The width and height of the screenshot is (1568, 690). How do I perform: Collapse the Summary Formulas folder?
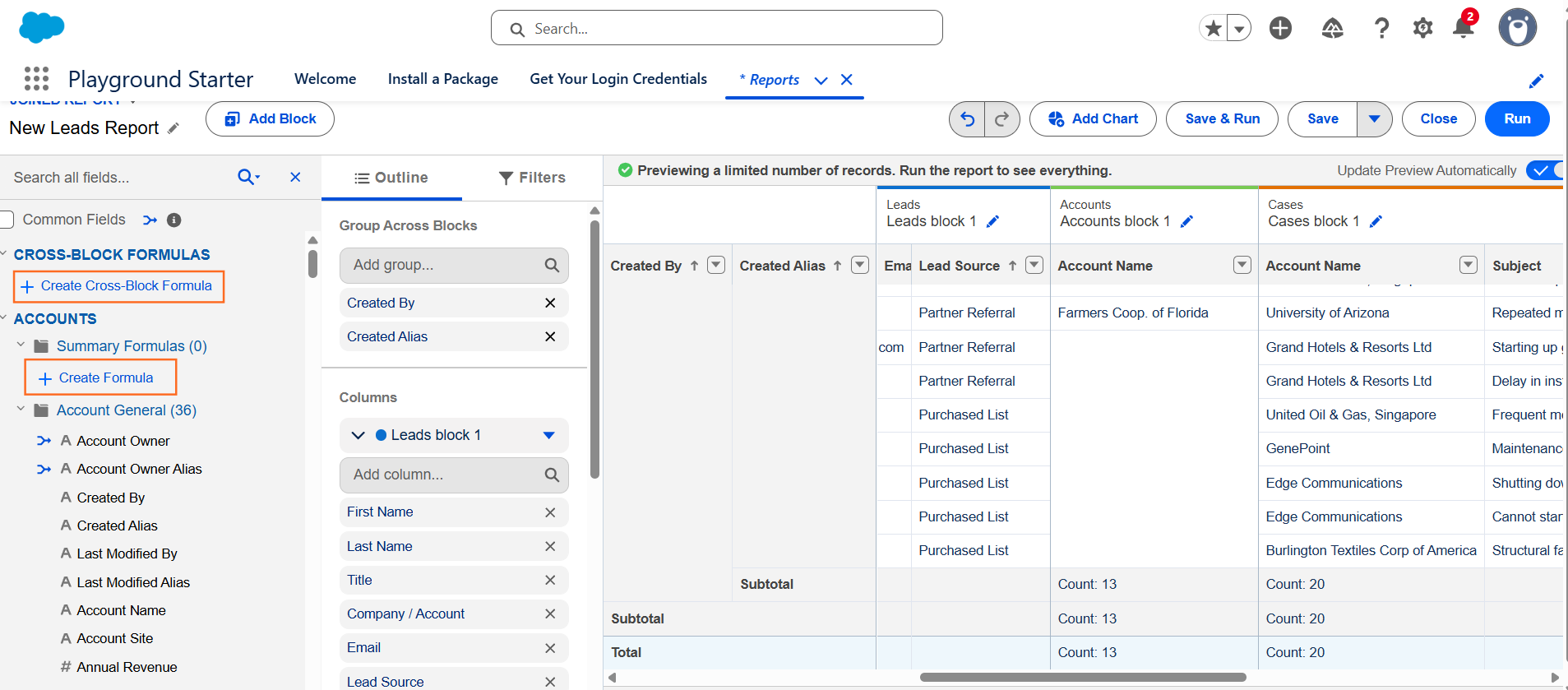pyautogui.click(x=21, y=345)
